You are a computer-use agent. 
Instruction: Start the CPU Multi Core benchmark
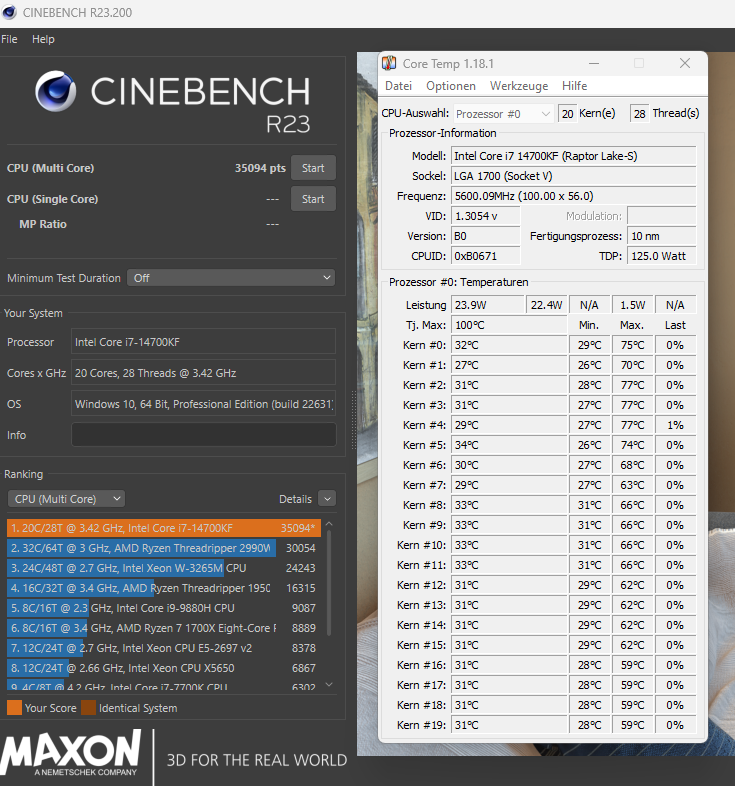click(x=313, y=168)
